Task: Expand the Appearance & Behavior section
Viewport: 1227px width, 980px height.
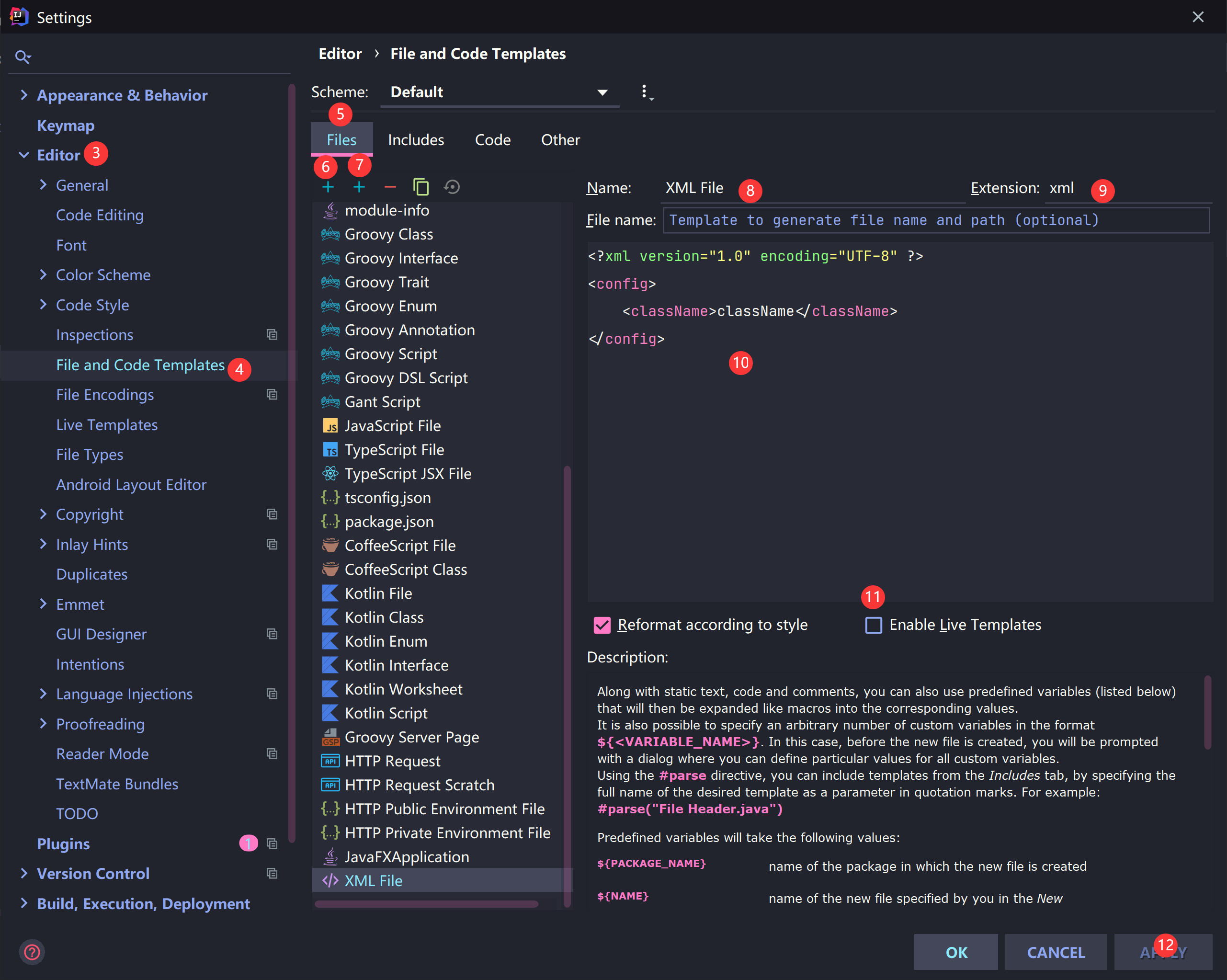Action: click(x=24, y=95)
